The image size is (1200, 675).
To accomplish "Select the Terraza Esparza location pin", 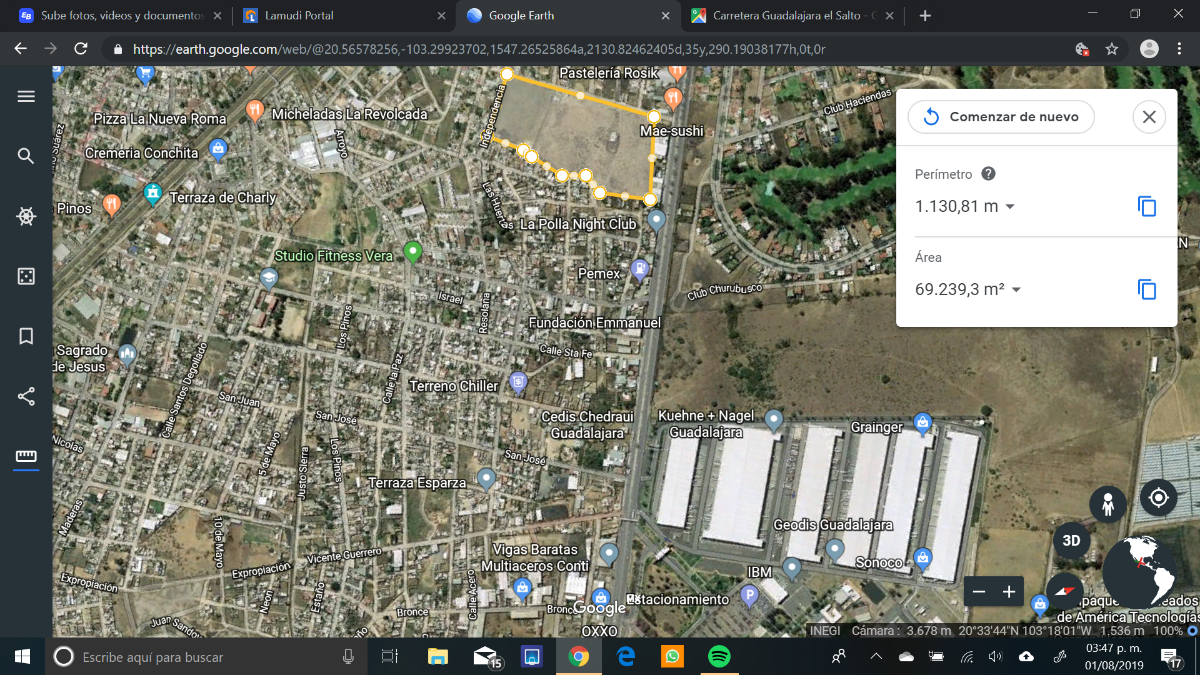I will click(x=486, y=479).
